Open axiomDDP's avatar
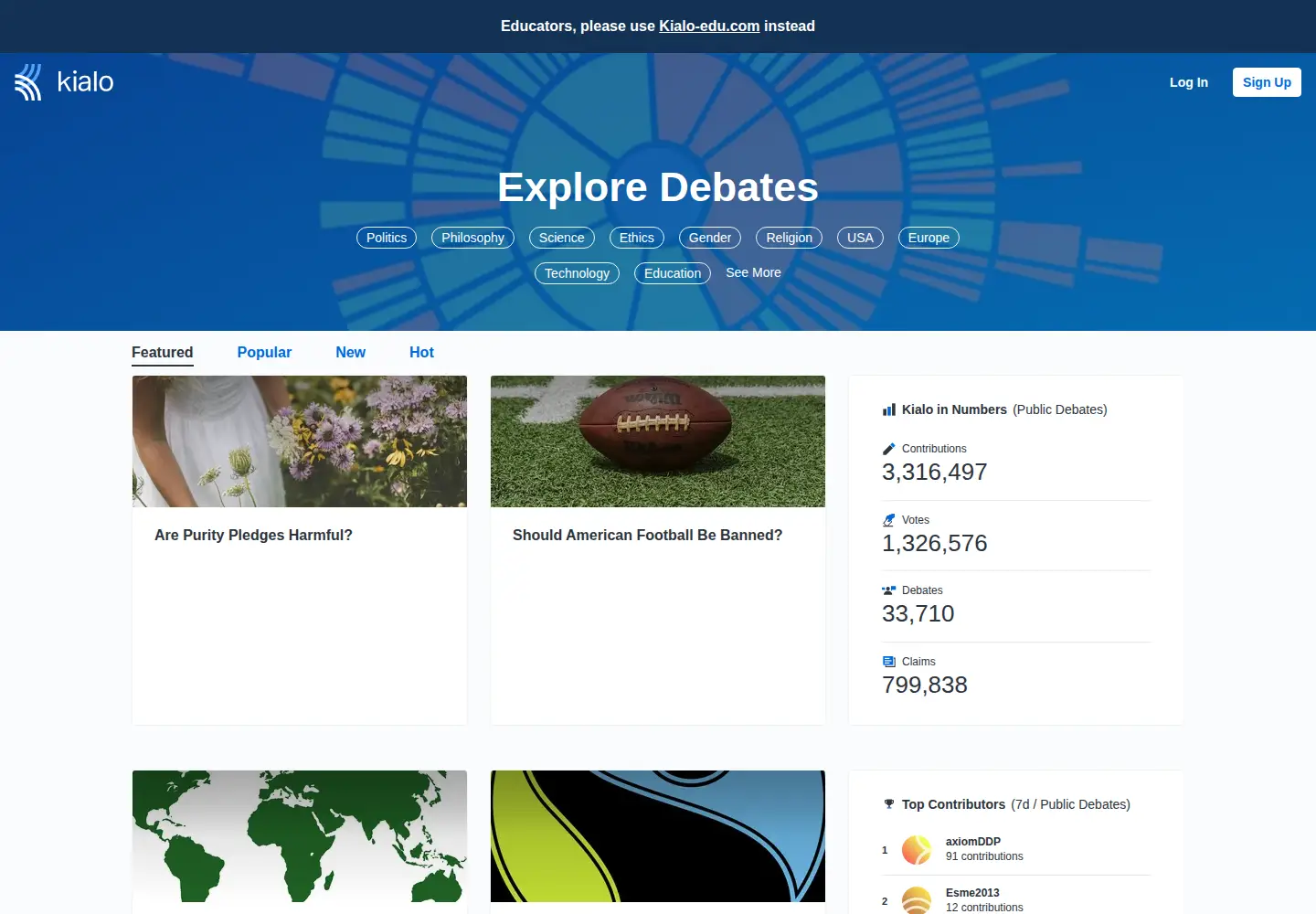The width and height of the screenshot is (1316, 914). (917, 850)
